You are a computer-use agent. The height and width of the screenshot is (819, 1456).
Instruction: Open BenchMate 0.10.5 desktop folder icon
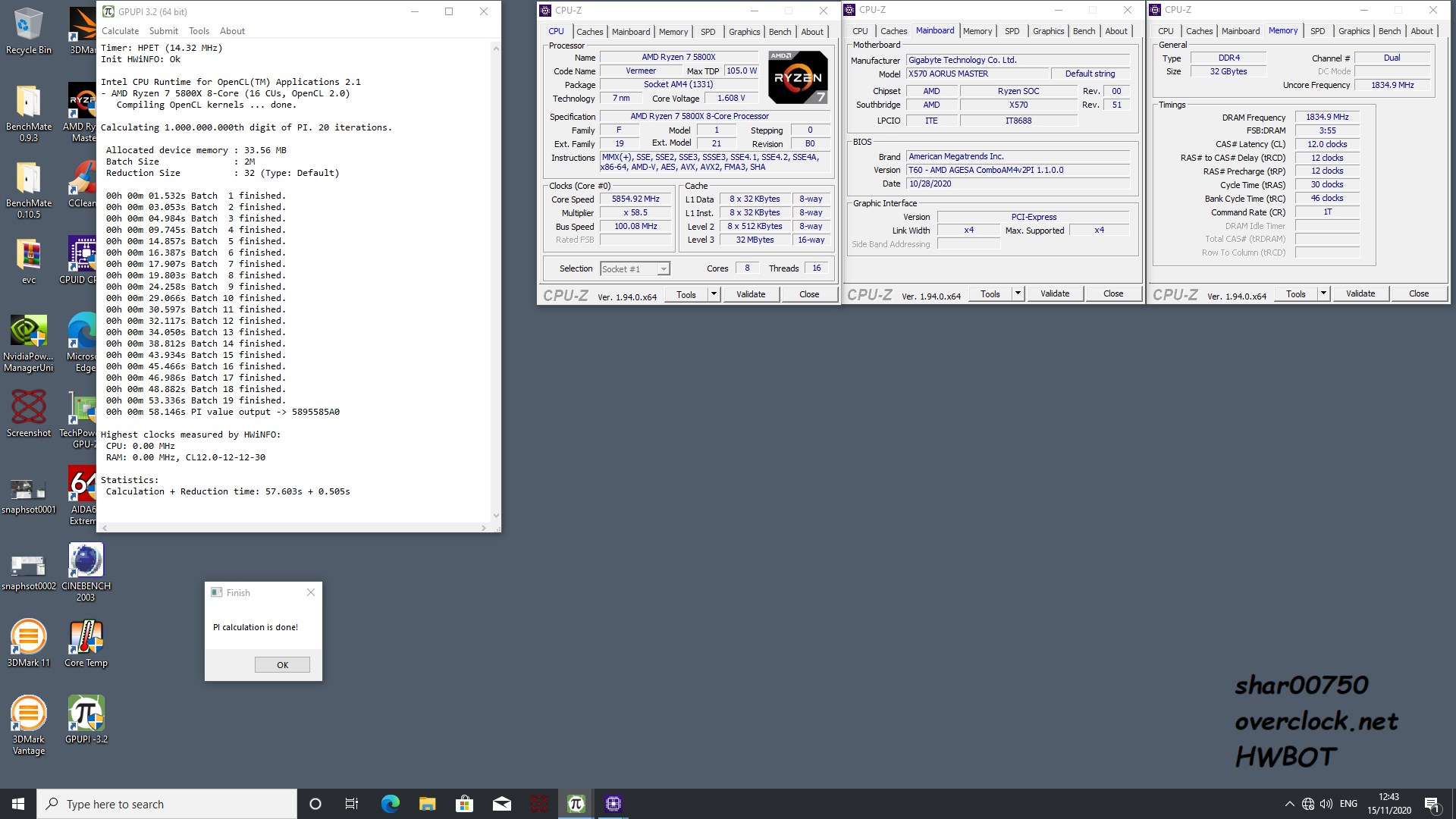coord(28,190)
